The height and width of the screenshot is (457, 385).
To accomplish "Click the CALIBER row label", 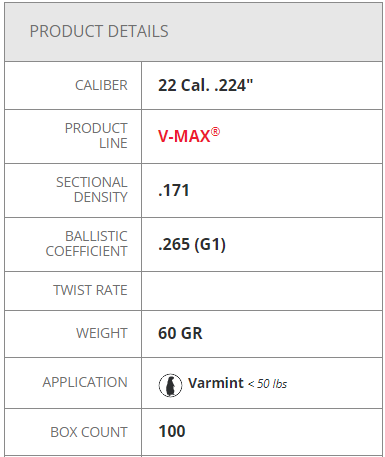I will (x=101, y=85).
